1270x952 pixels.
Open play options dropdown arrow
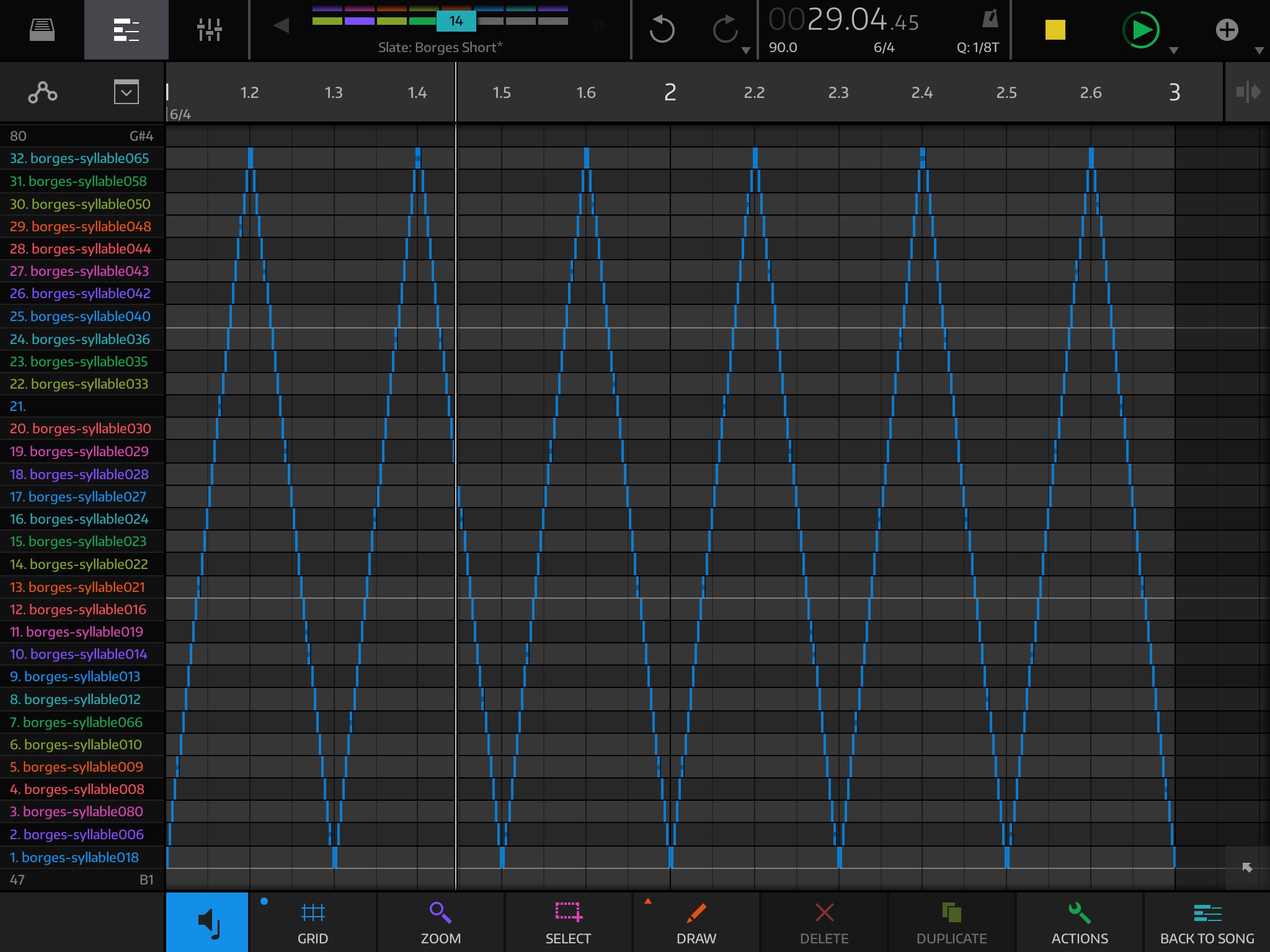pyautogui.click(x=1173, y=51)
